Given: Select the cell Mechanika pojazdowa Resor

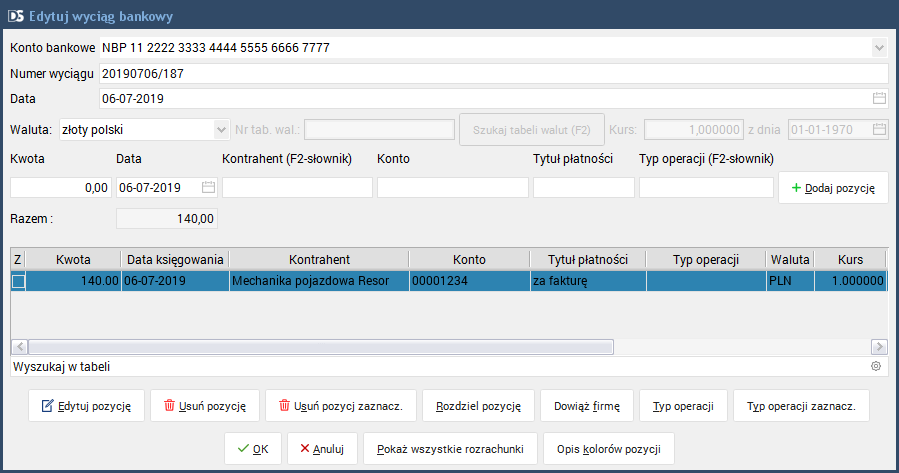Looking at the screenshot, I should pyautogui.click(x=319, y=281).
